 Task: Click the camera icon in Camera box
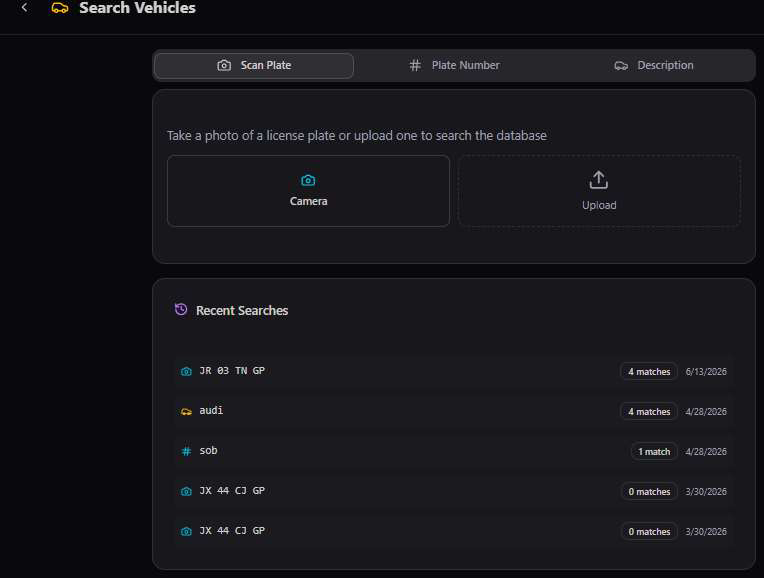[x=308, y=180]
